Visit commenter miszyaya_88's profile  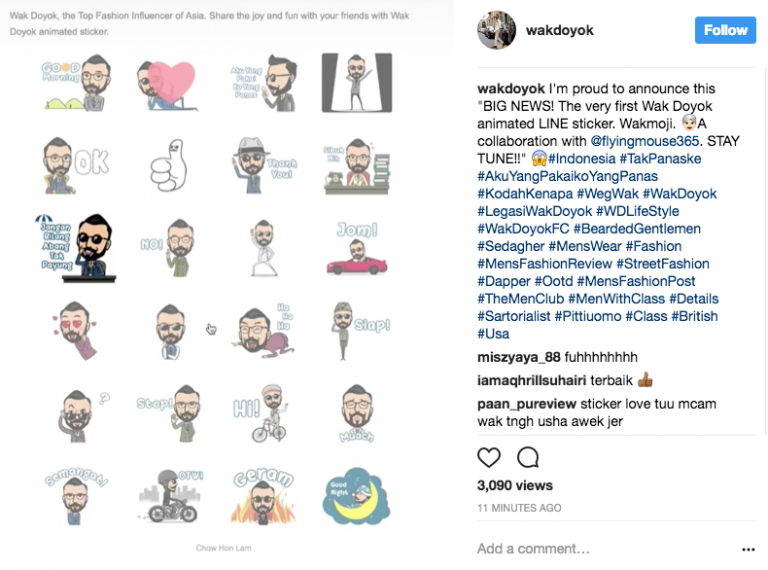pos(519,357)
